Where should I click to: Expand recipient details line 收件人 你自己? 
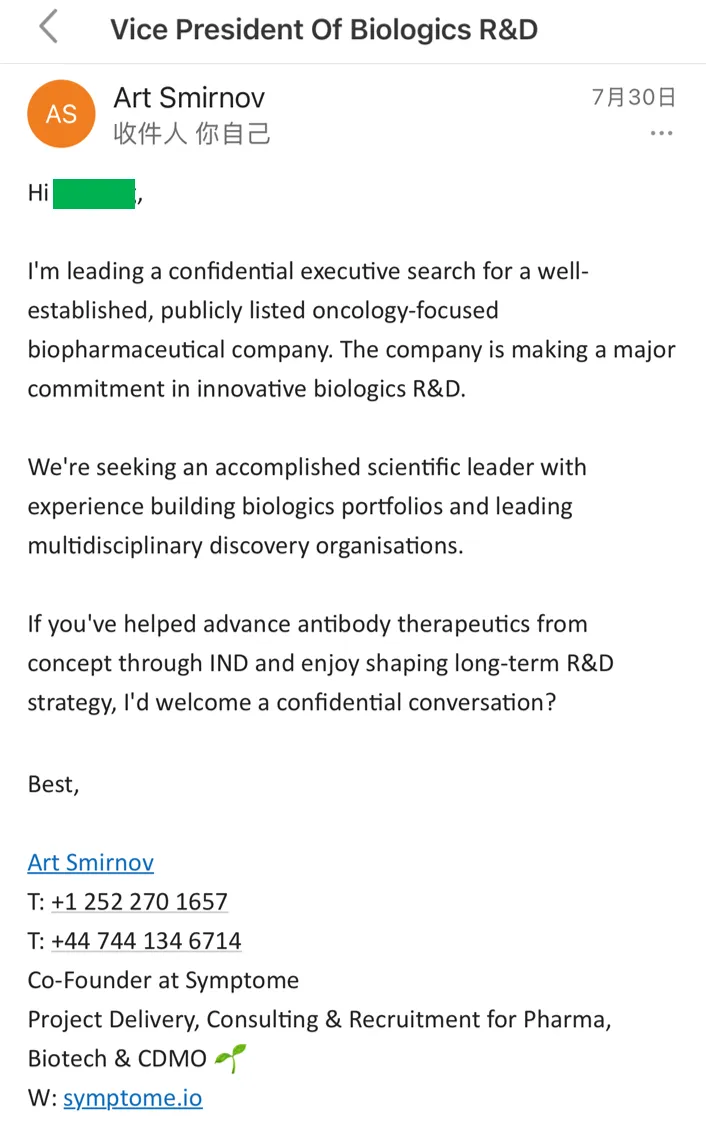(192, 133)
